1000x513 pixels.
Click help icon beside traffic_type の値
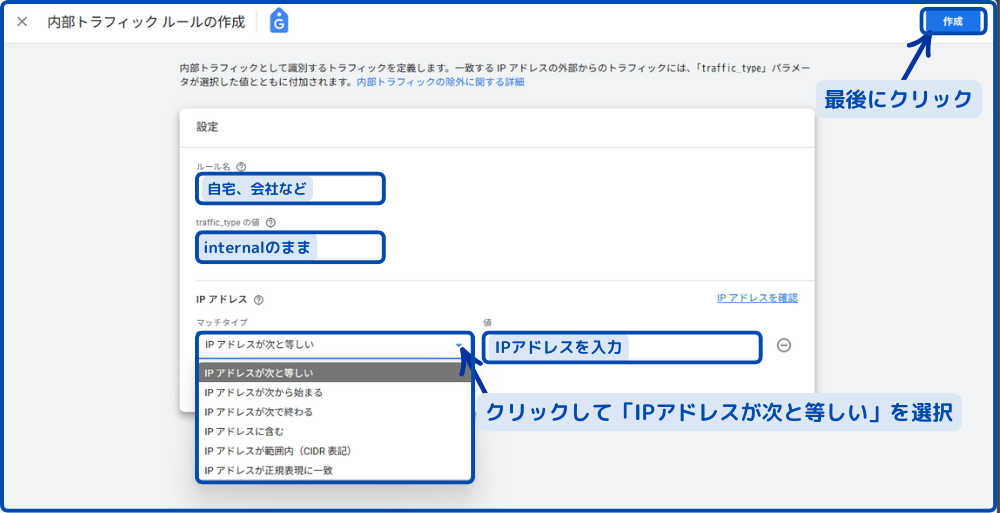(270, 223)
